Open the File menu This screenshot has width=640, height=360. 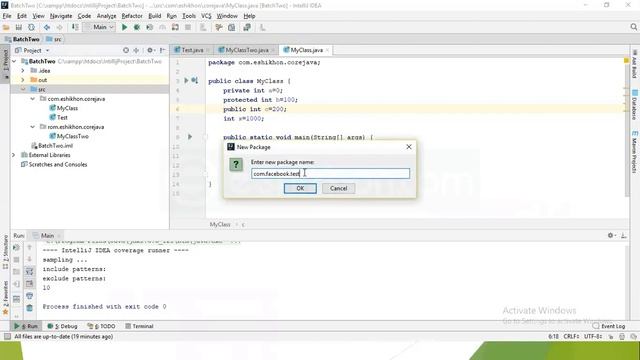(7, 16)
